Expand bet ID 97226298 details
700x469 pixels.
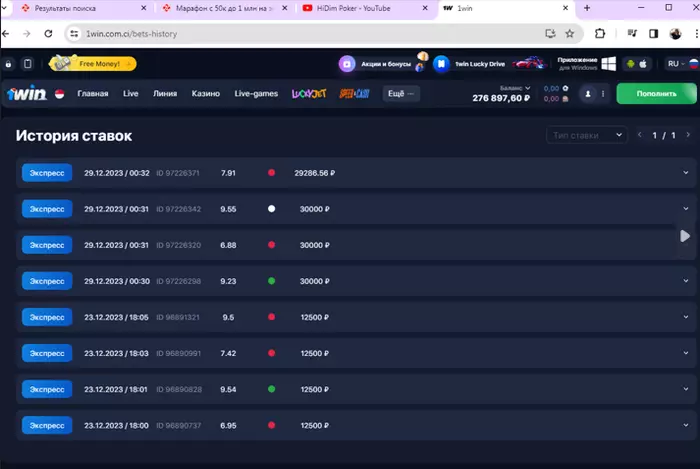pos(686,281)
